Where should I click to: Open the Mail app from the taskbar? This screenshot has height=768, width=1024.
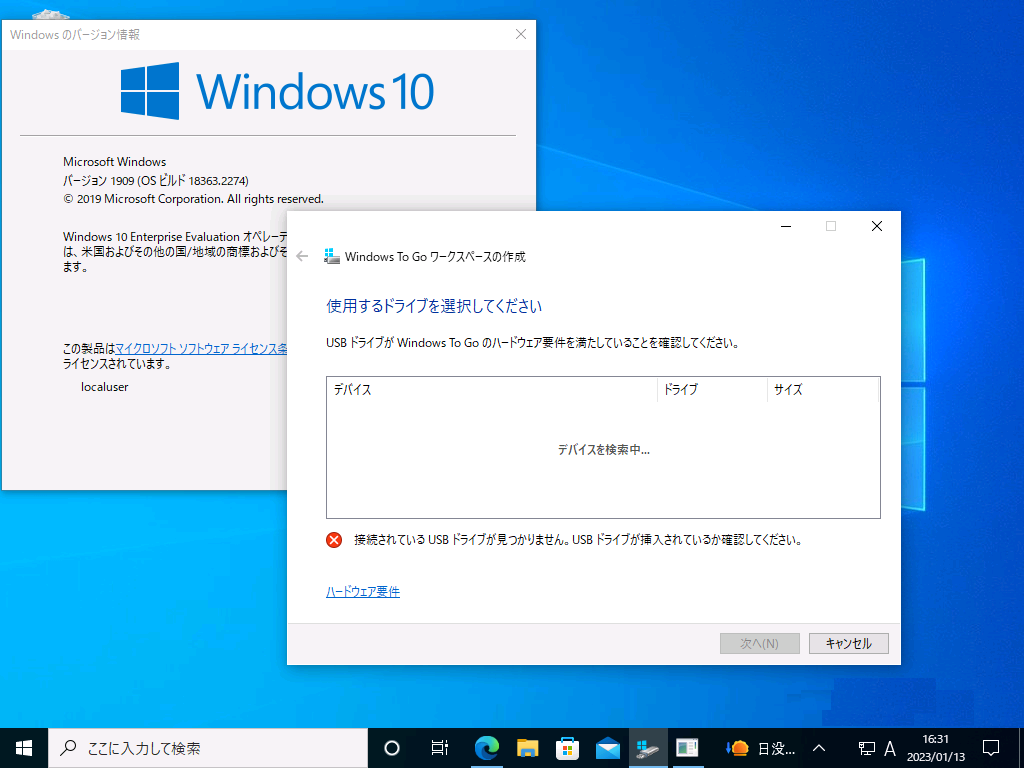(x=608, y=747)
